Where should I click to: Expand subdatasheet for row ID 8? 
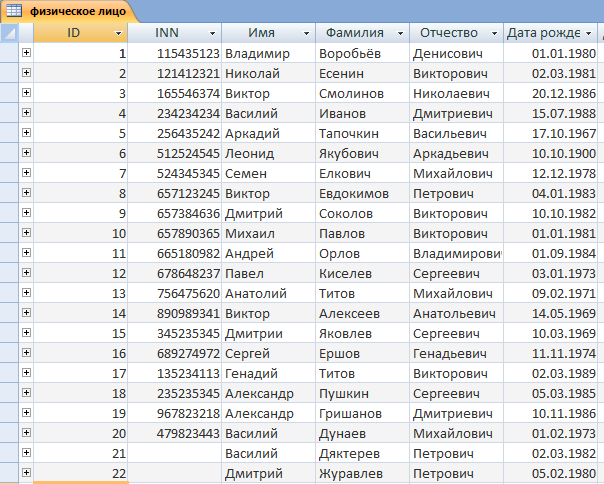(x=26, y=192)
